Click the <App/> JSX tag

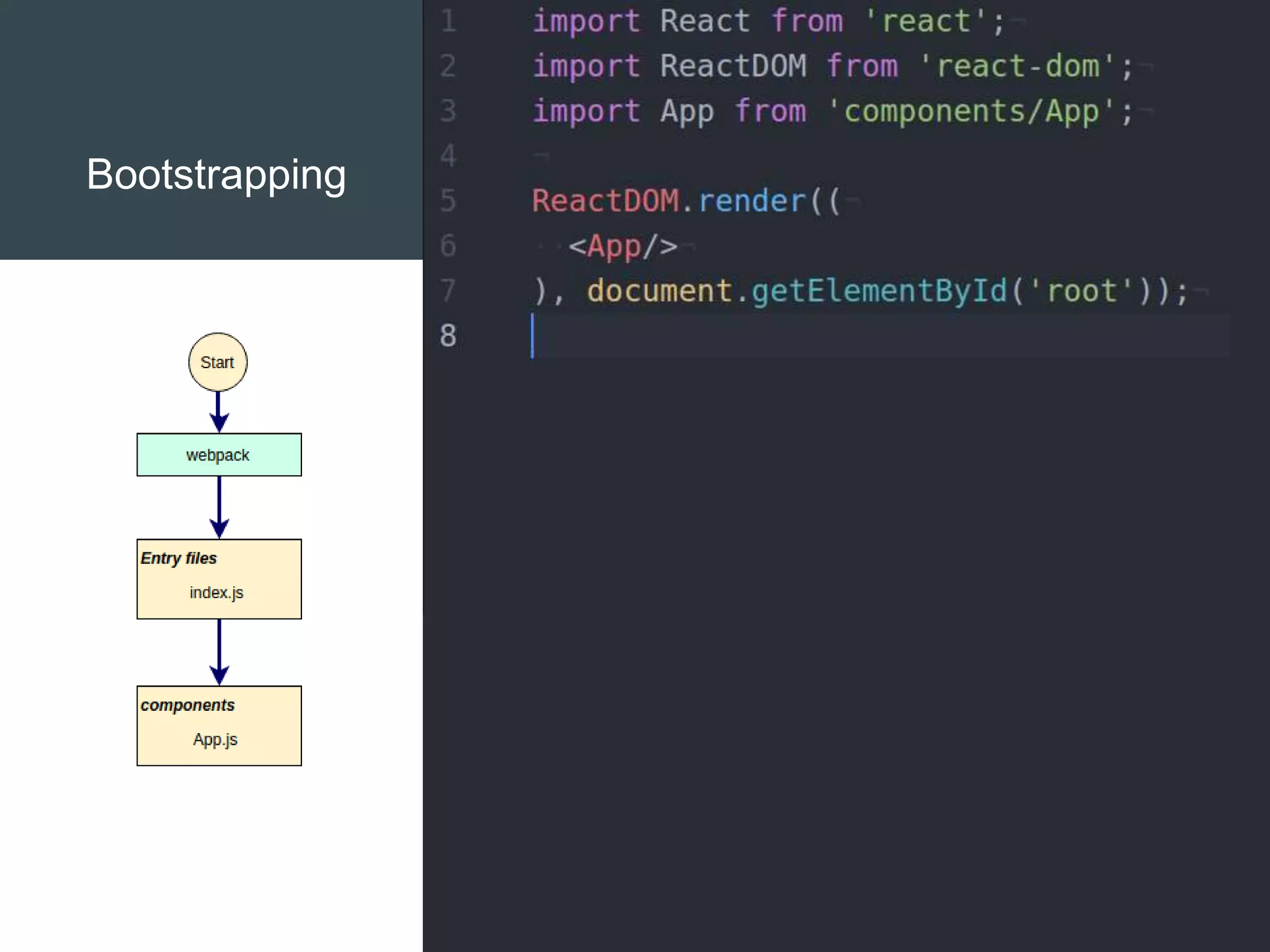click(x=623, y=246)
